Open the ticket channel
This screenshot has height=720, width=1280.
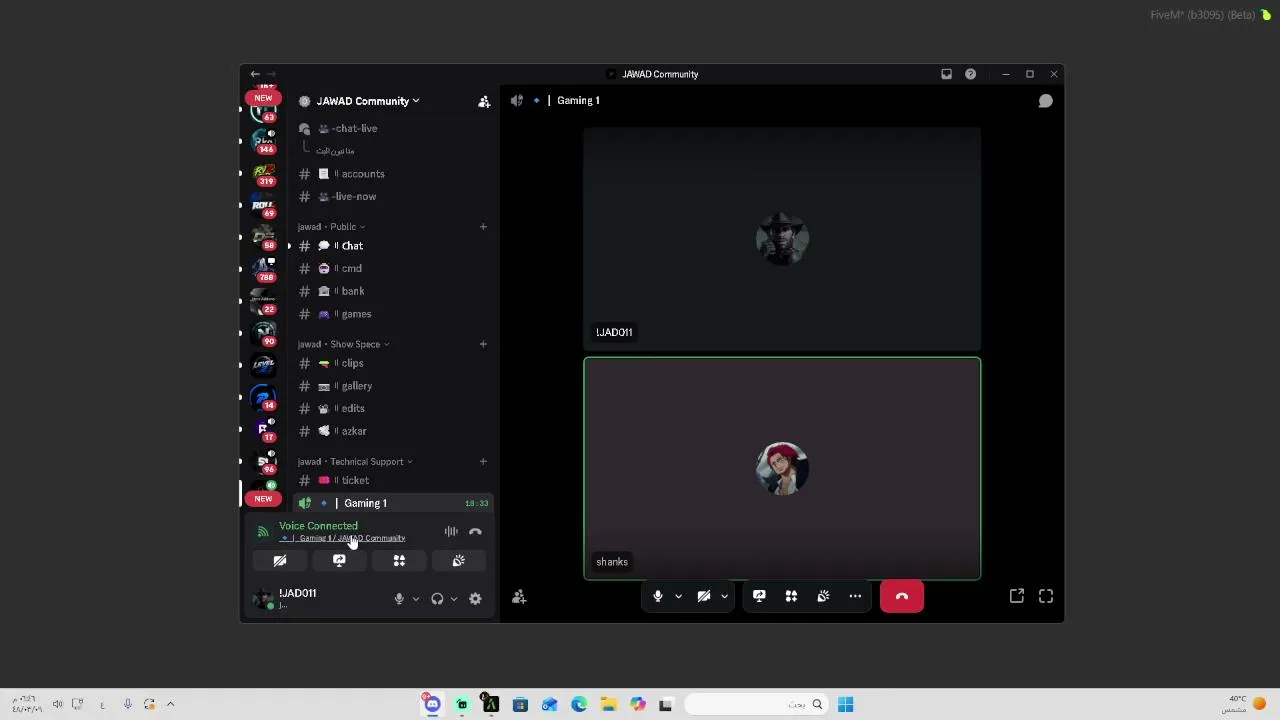coord(392,480)
